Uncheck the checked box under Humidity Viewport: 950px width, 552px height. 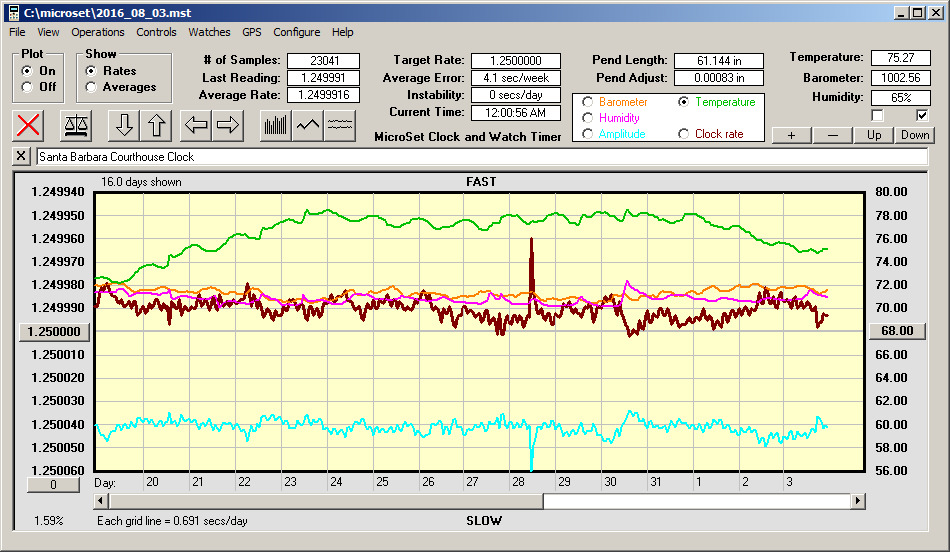923,115
